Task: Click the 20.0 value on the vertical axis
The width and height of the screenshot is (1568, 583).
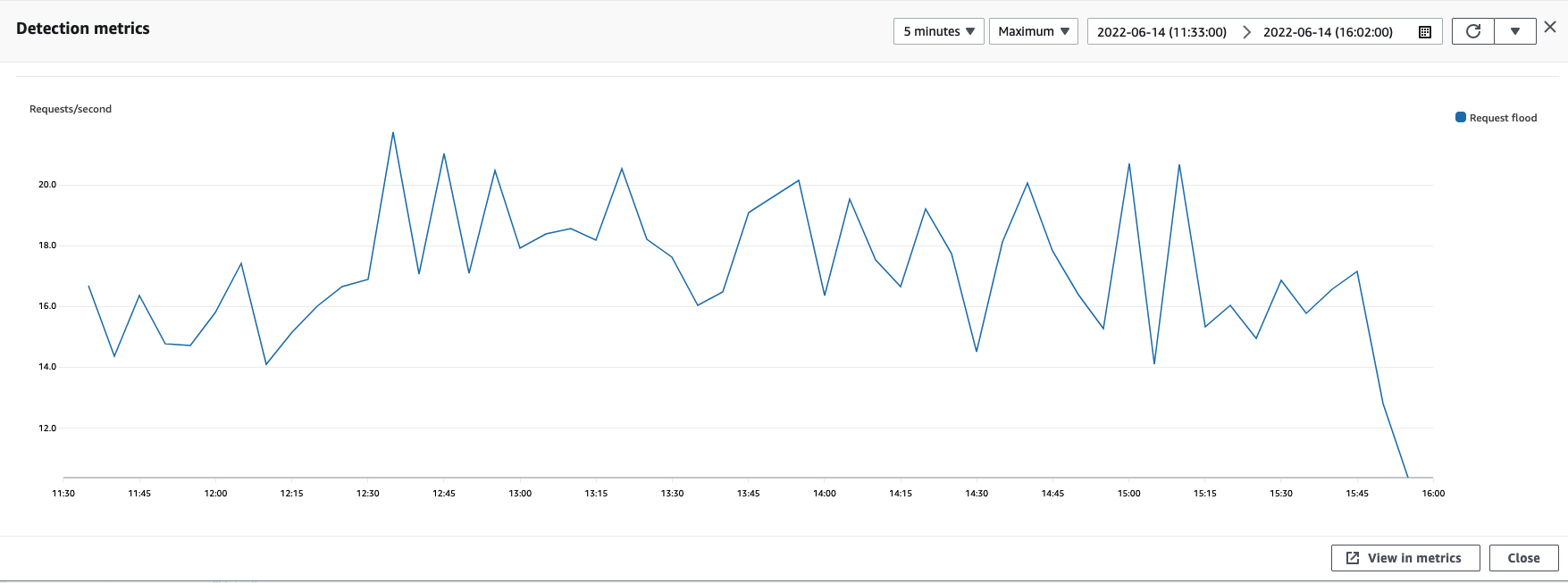Action: 46,185
